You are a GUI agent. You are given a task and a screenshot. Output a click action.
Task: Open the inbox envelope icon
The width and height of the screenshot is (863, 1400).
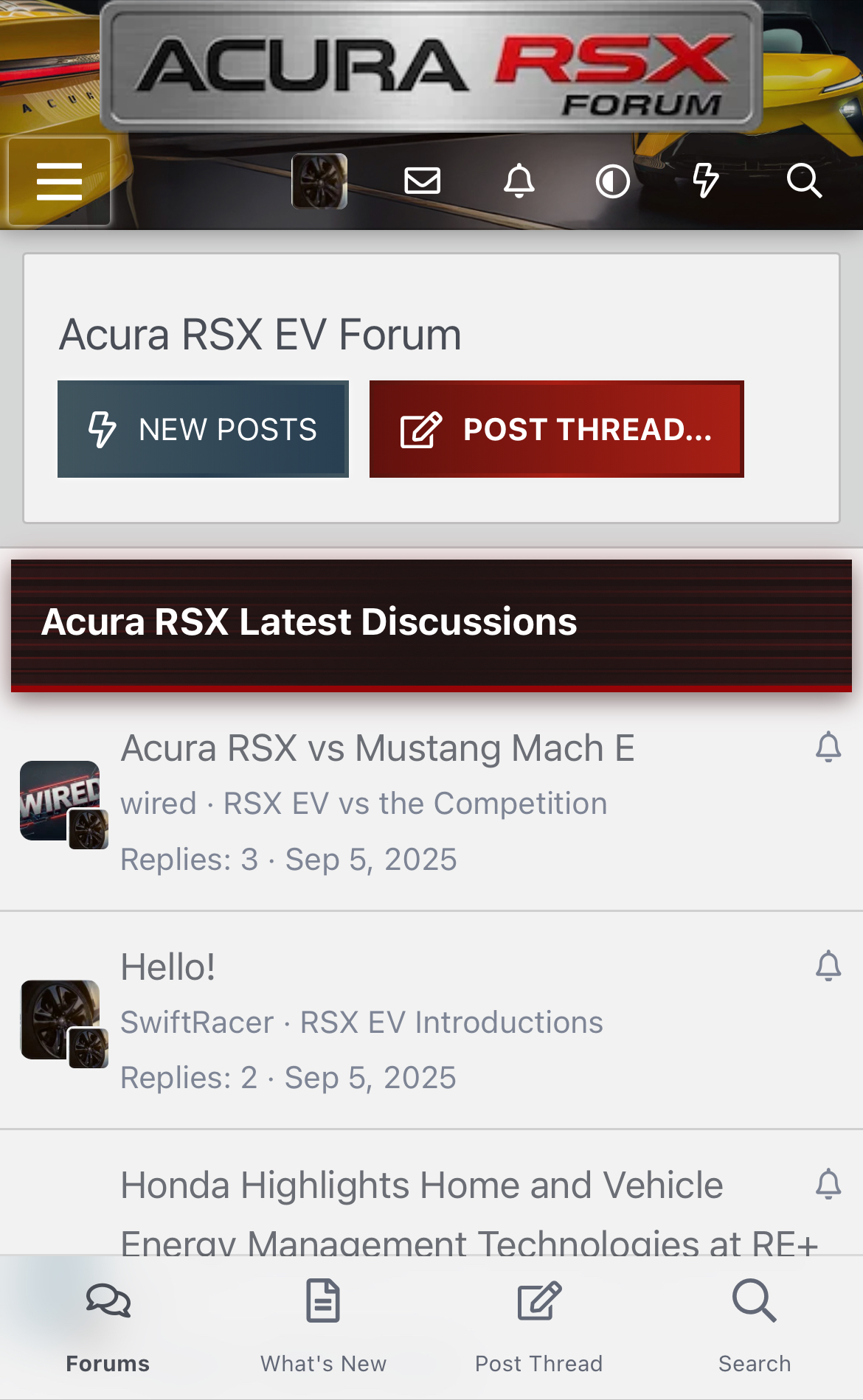pos(423,181)
